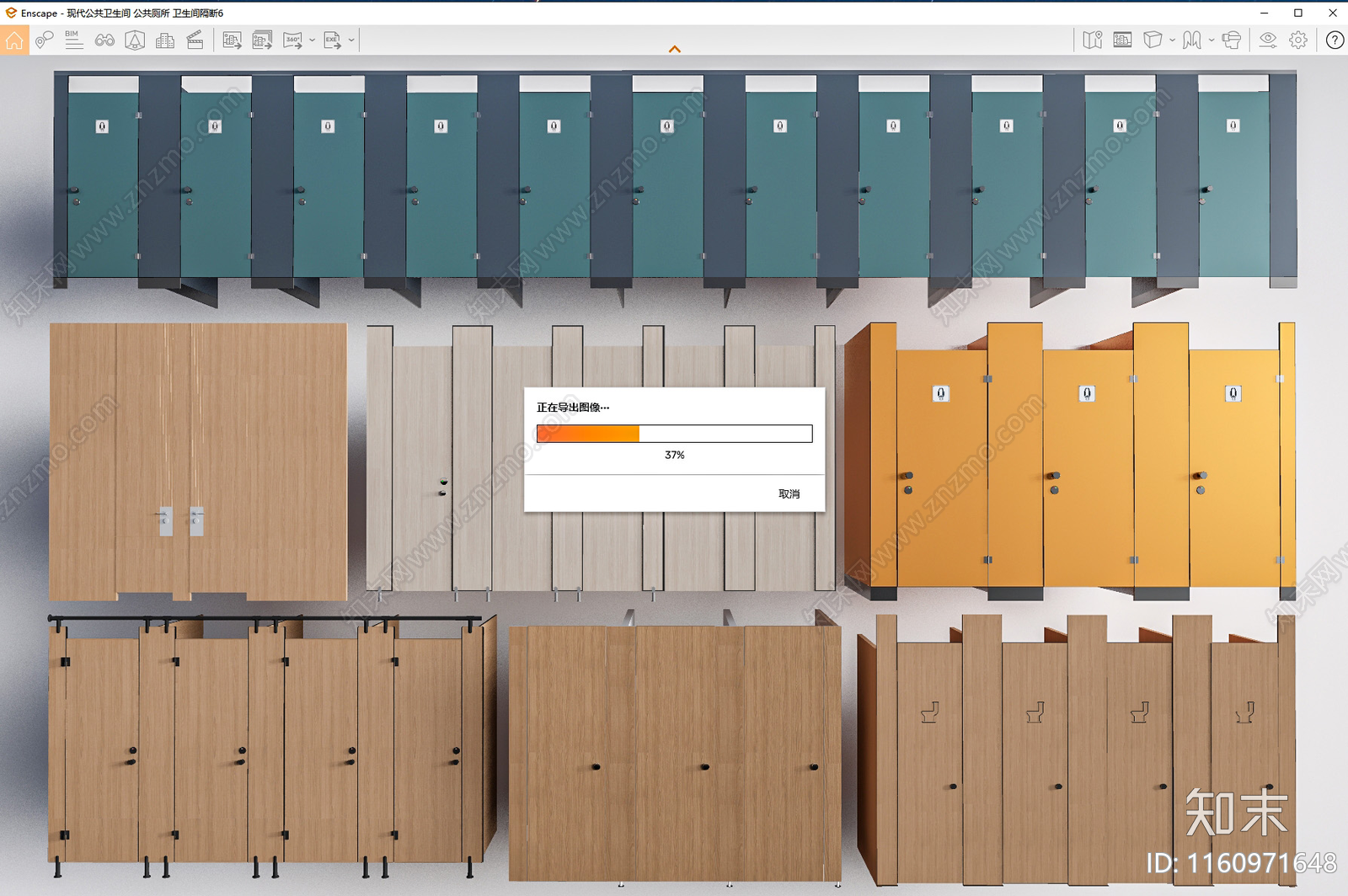This screenshot has width=1348, height=896.
Task: Collapse the toolbar with orange chevron
Action: [674, 49]
